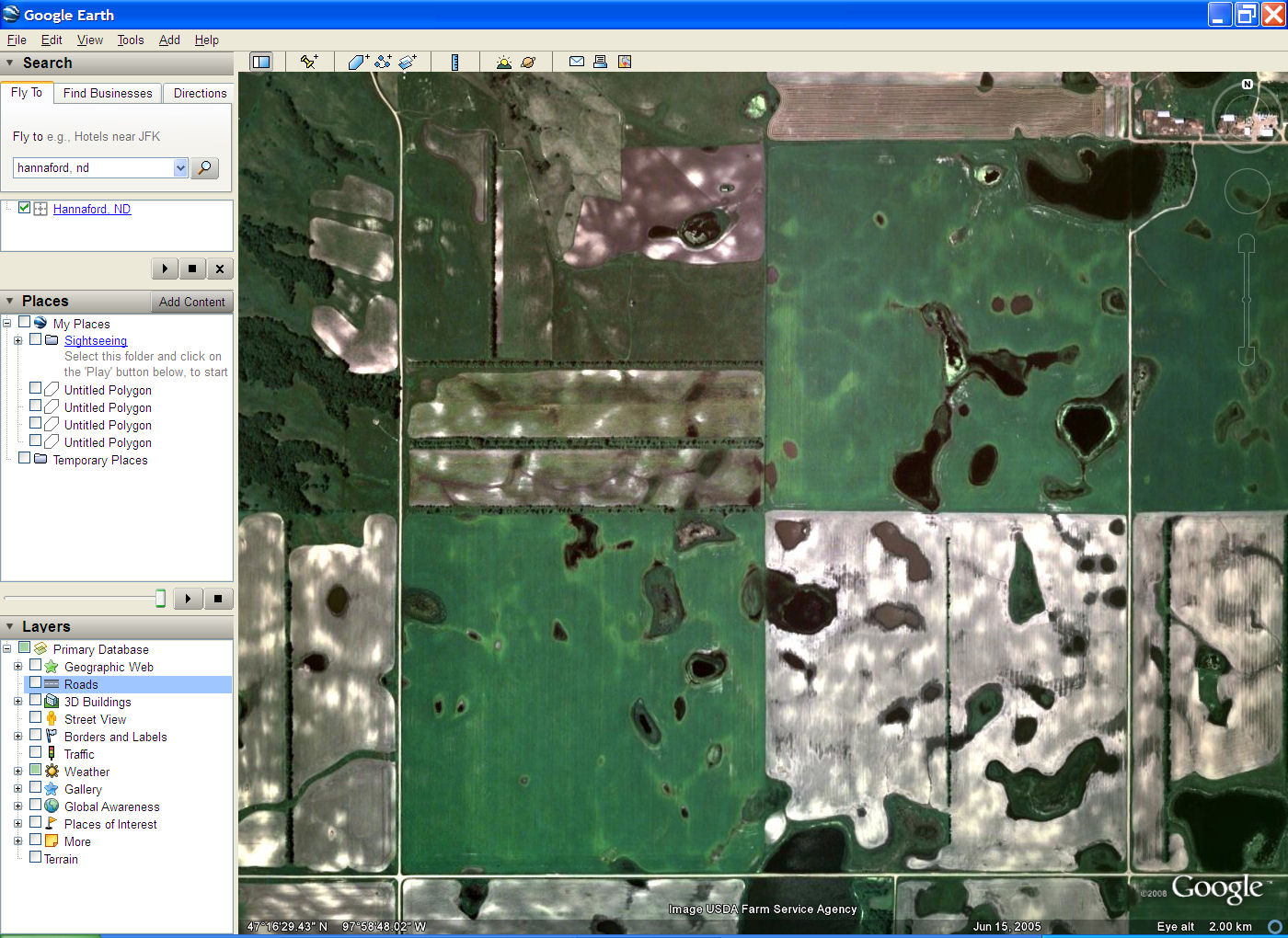Expand the Sightseeing folder tree node

pyautogui.click(x=17, y=340)
